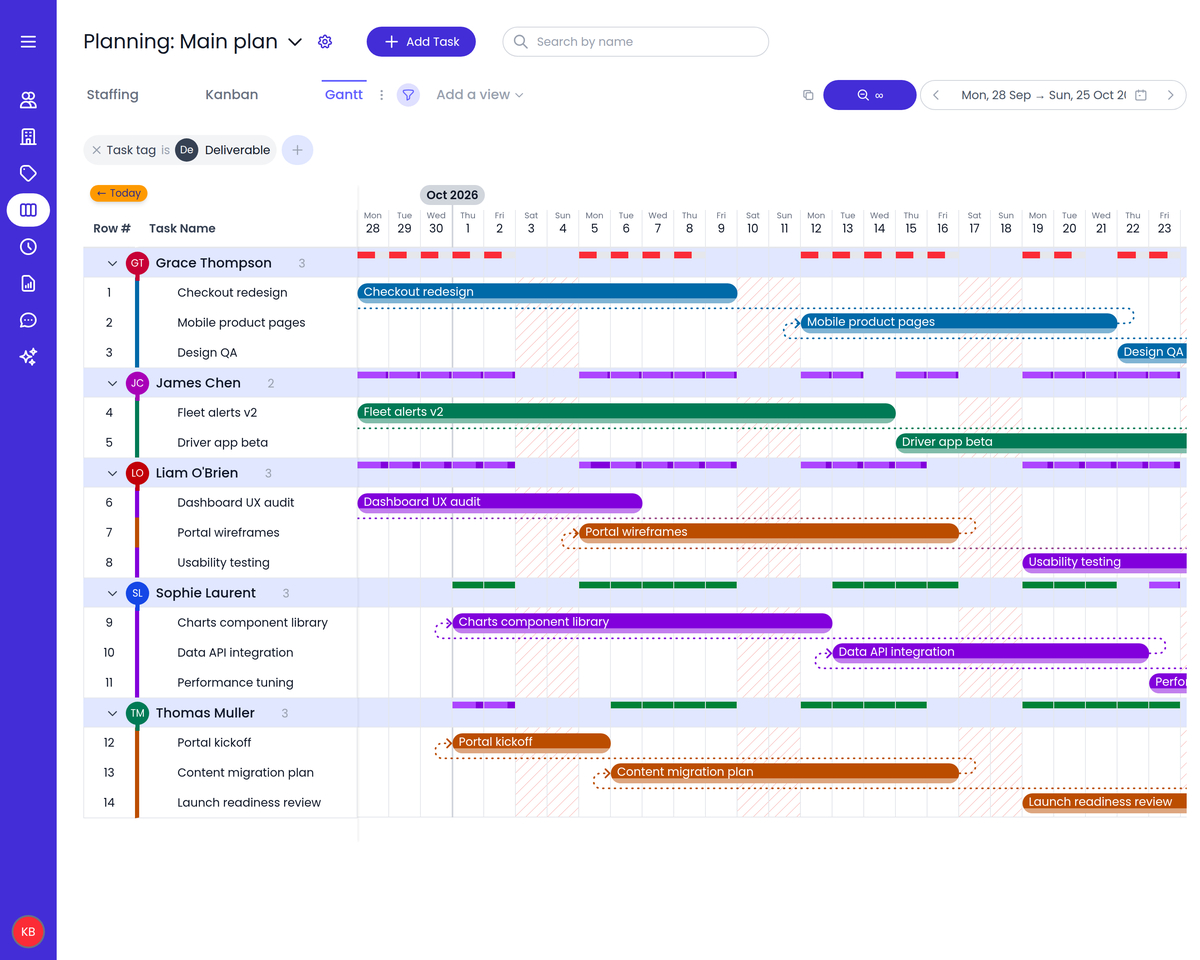Screen dimensions: 1200x960
Task: Open Gantt view options three-dot menu
Action: [381, 95]
